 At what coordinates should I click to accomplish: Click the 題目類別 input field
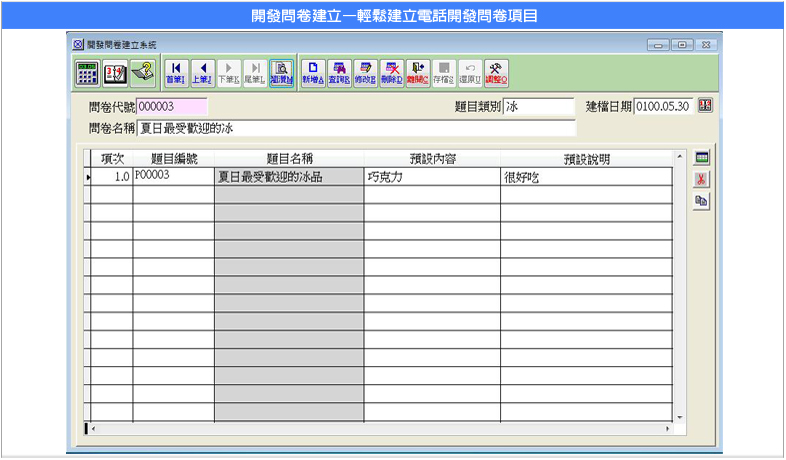coord(539,107)
